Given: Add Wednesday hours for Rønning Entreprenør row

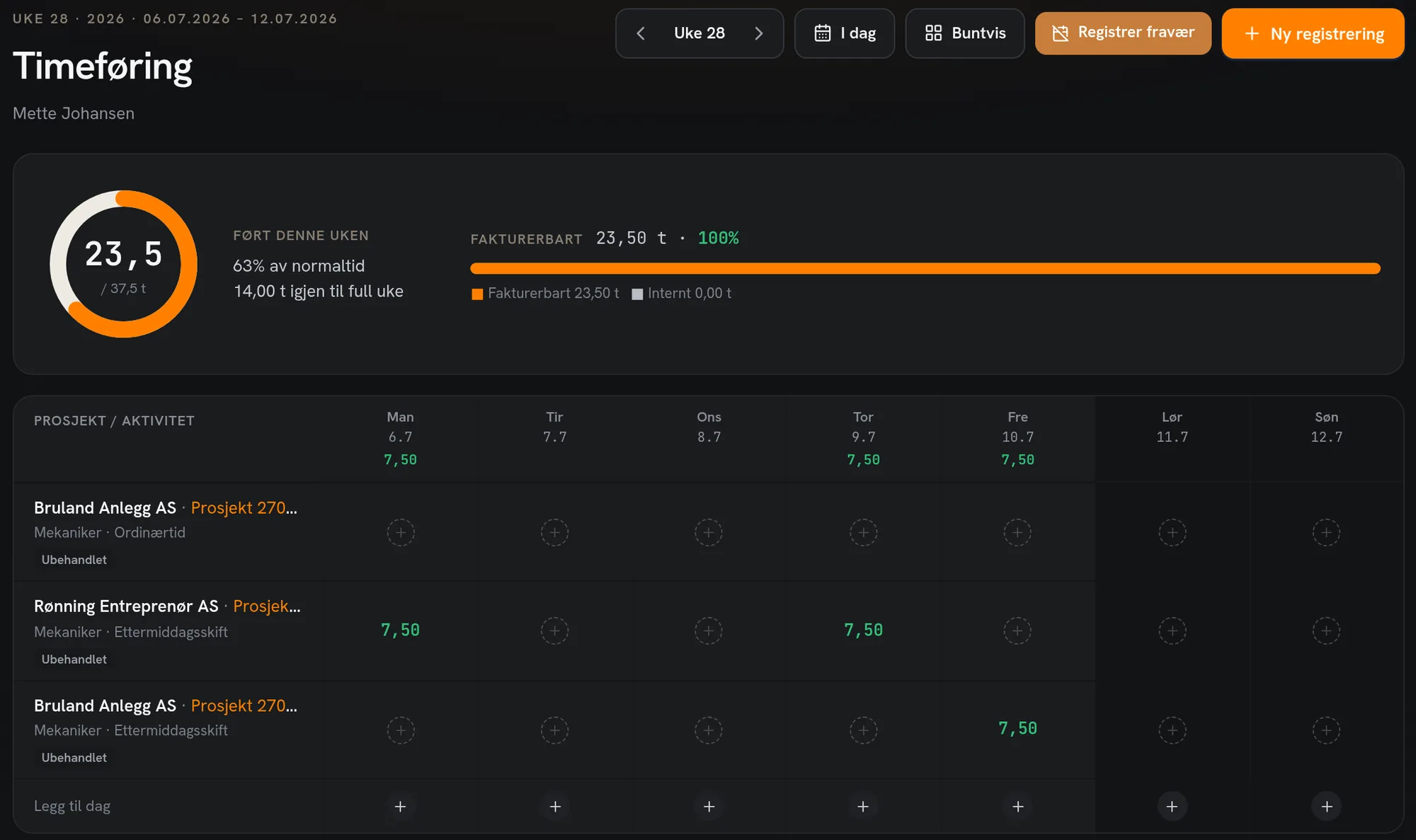Looking at the screenshot, I should [x=709, y=631].
